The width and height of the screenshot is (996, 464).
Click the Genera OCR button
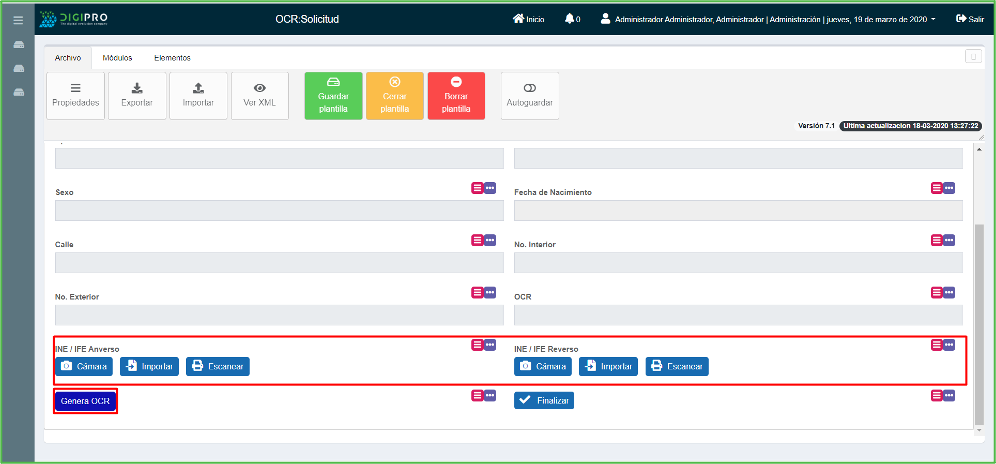85,401
